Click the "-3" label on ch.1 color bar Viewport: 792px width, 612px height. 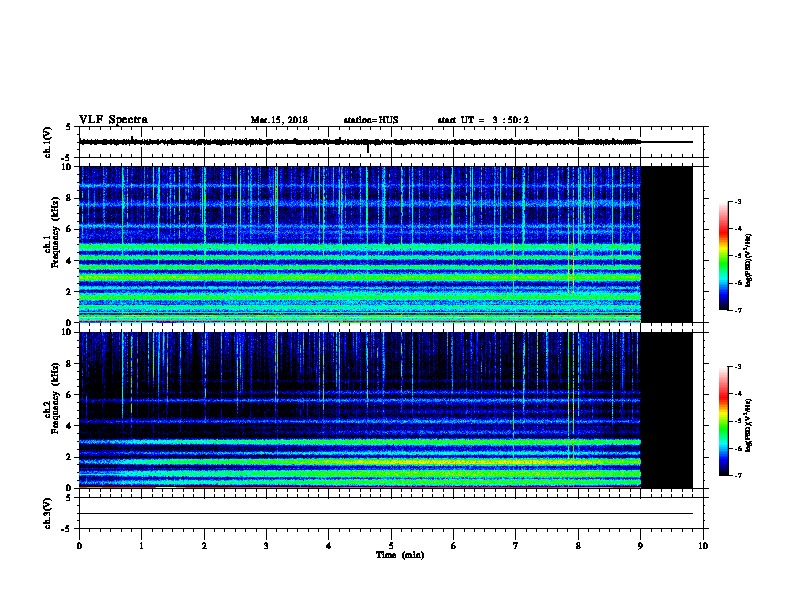click(737, 201)
